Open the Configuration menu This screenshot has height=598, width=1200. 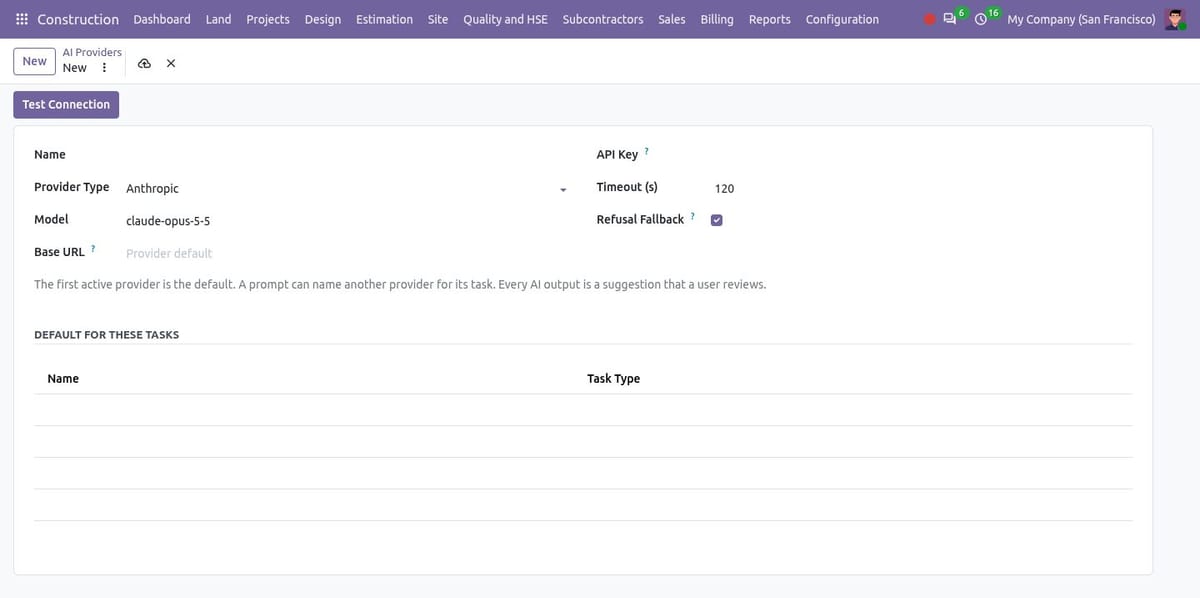pos(842,19)
